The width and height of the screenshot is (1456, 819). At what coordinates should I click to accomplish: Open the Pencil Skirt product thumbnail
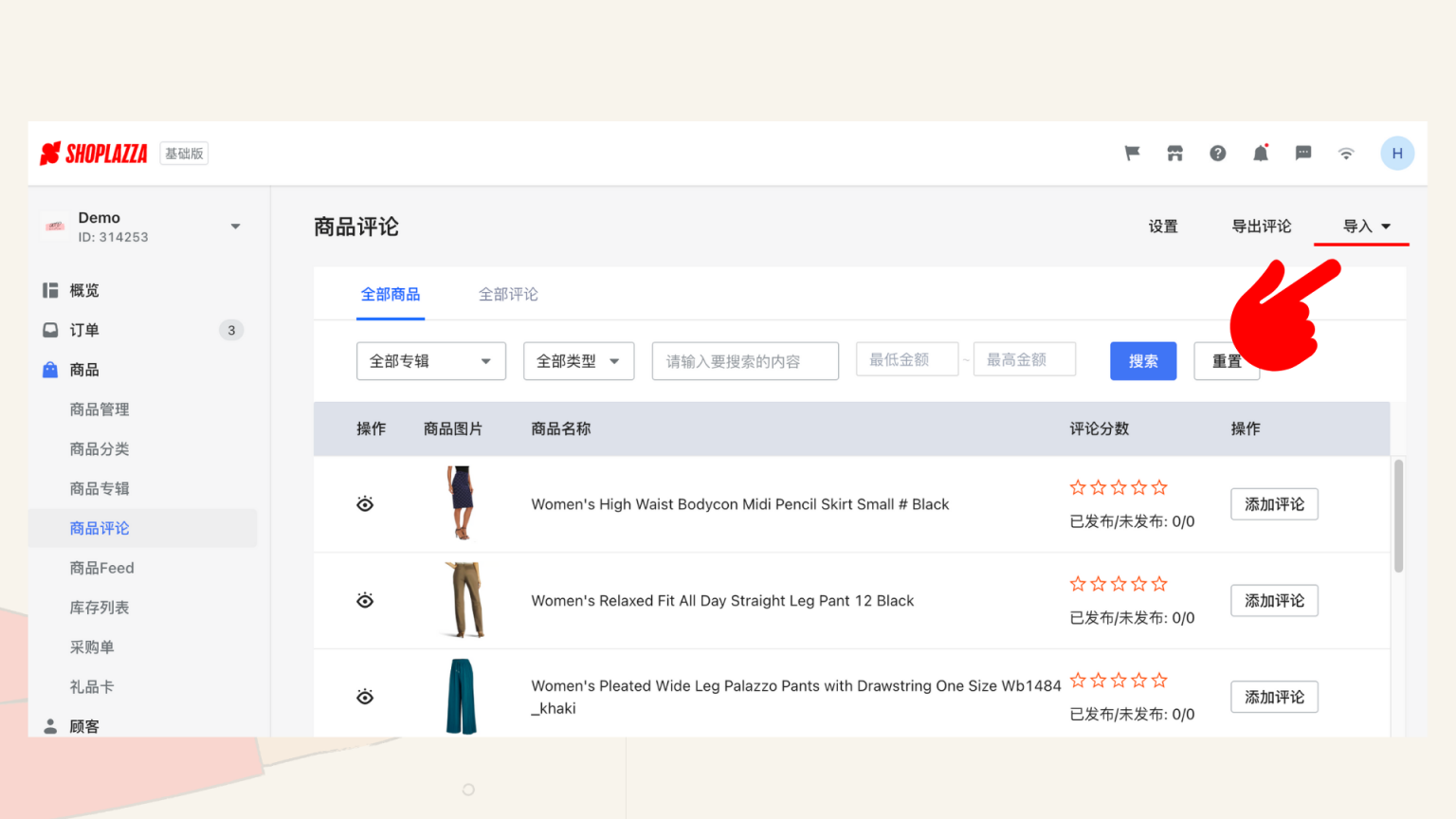click(x=462, y=503)
